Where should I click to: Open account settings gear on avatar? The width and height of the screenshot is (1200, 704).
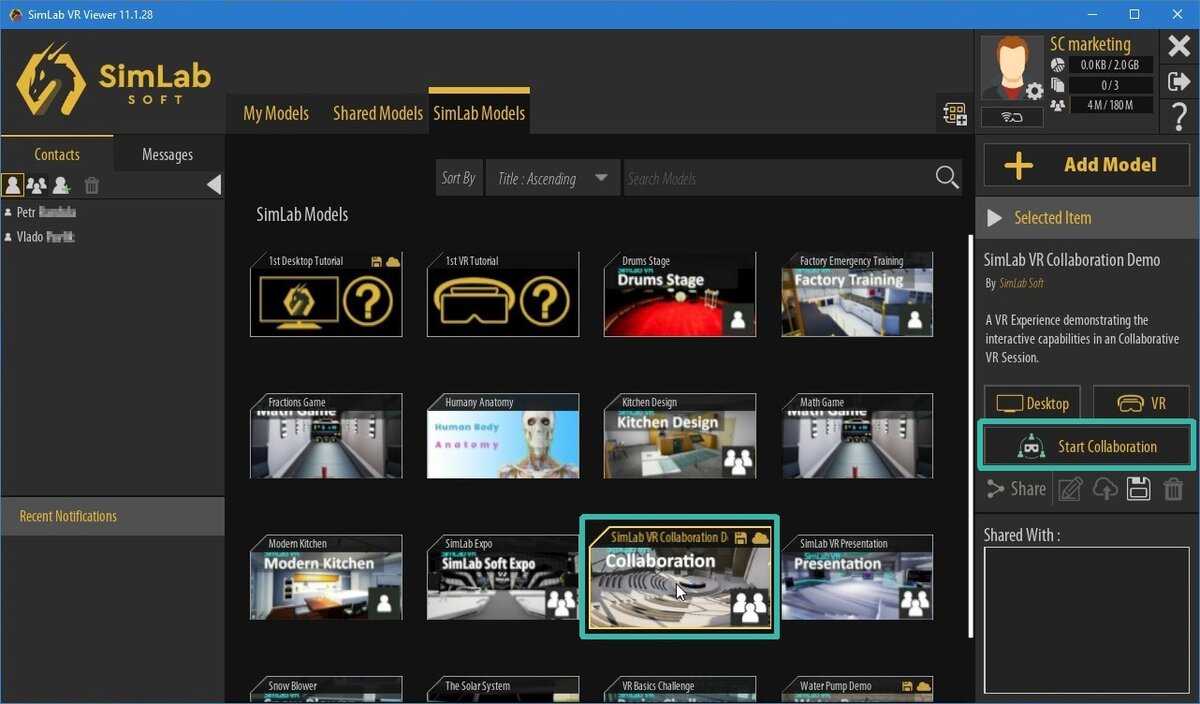1034,92
